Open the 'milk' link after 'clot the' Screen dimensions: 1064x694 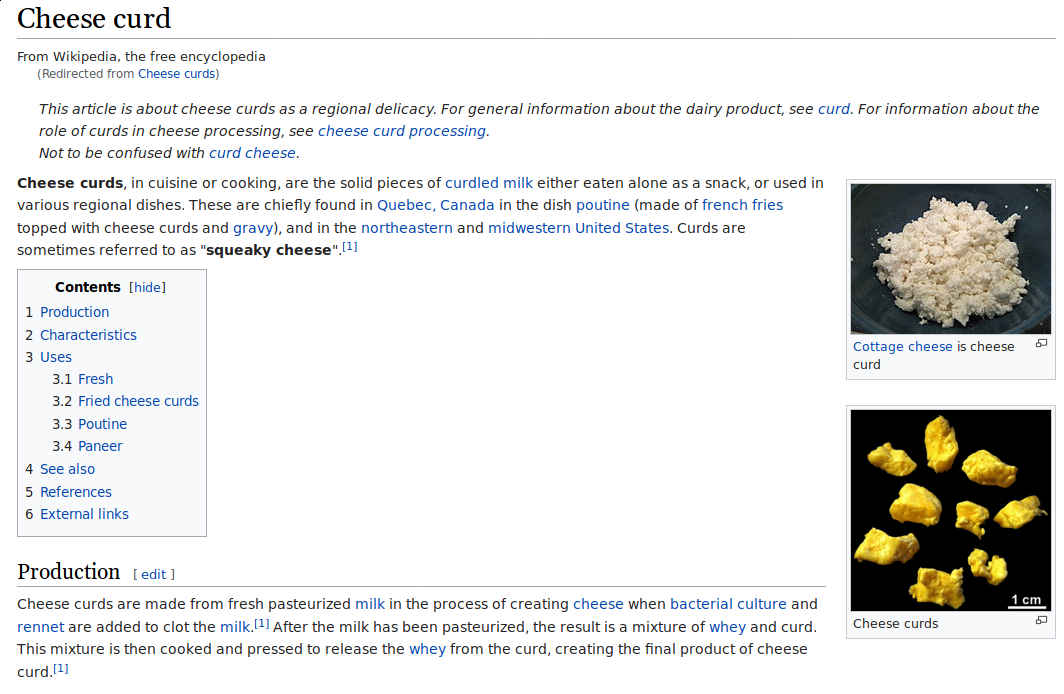(x=235, y=628)
